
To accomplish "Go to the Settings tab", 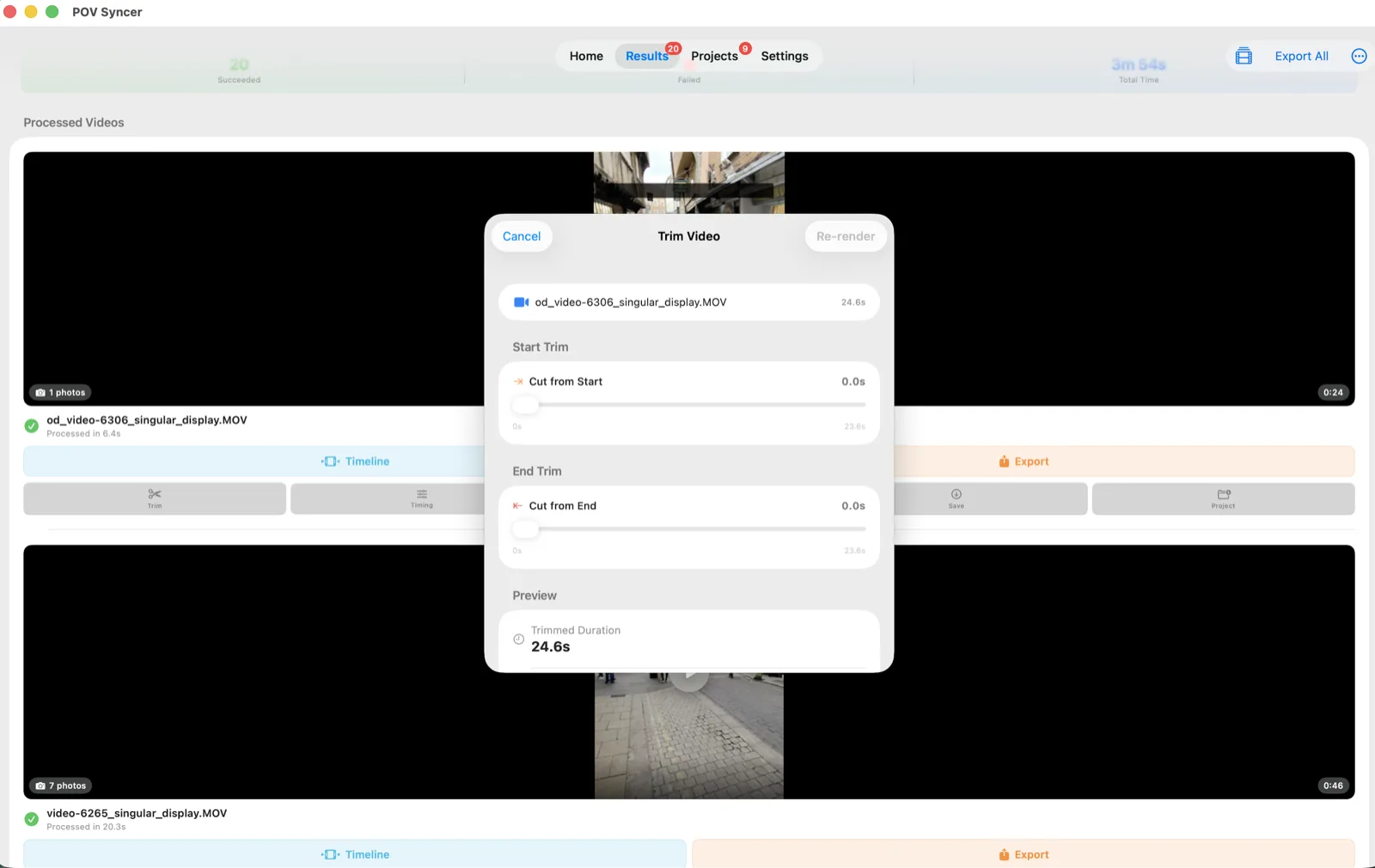I will [785, 56].
